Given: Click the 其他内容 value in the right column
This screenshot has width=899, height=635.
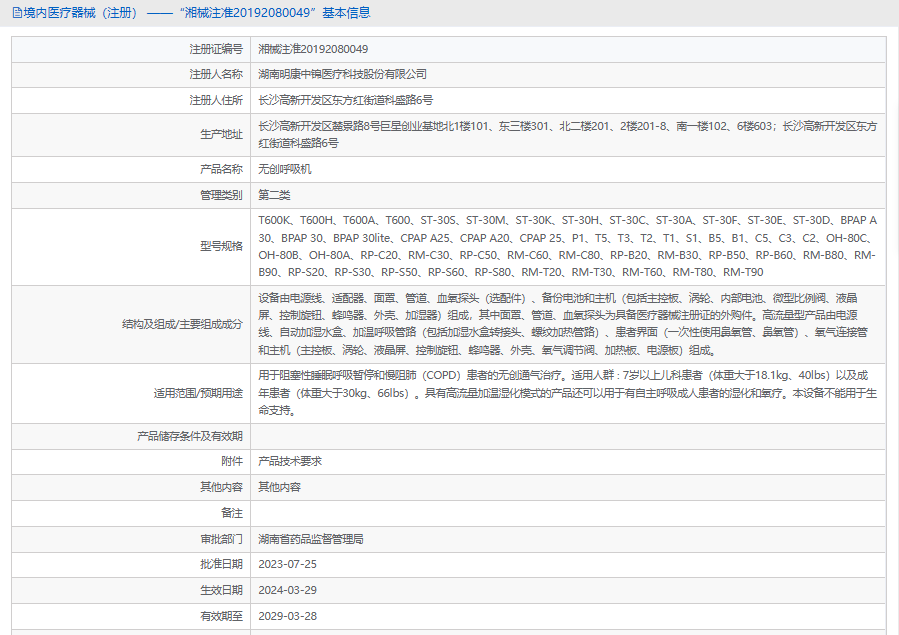Looking at the screenshot, I should 279,487.
